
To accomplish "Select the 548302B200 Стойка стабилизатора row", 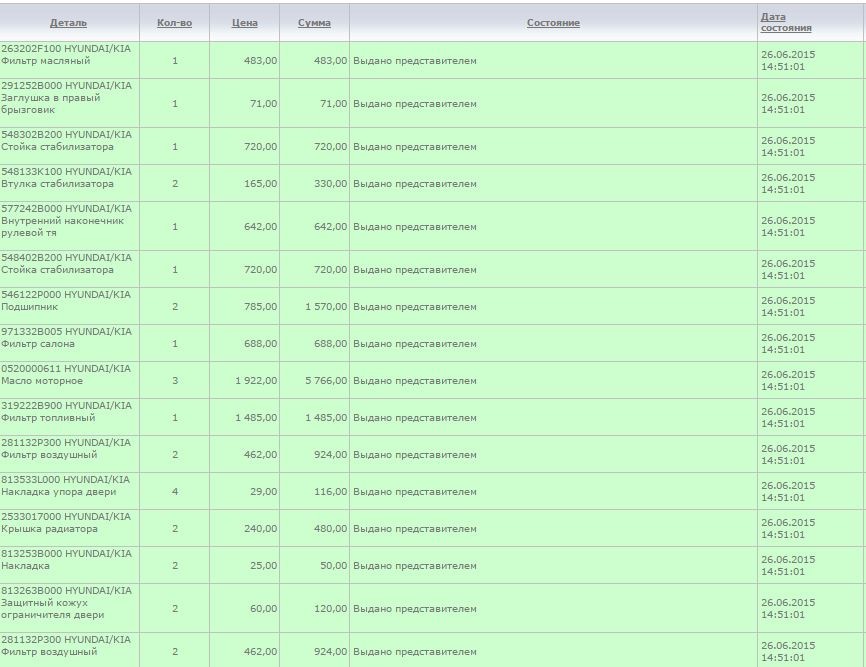I will (432, 146).
